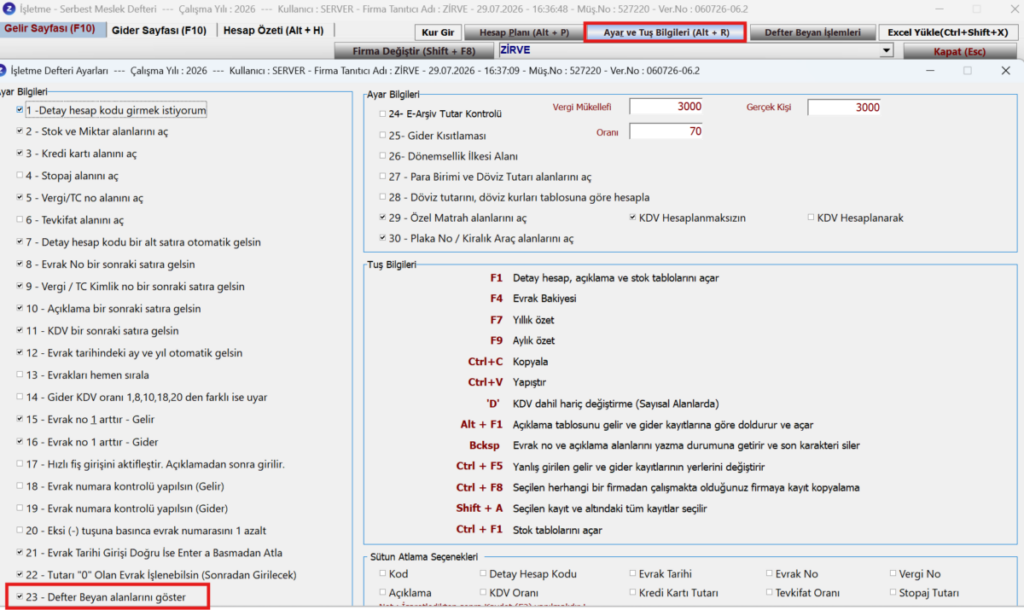Screen dimensions: 1024x610
Task: Click the Ctrl + F5 shortcut description text
Action: click(639, 466)
